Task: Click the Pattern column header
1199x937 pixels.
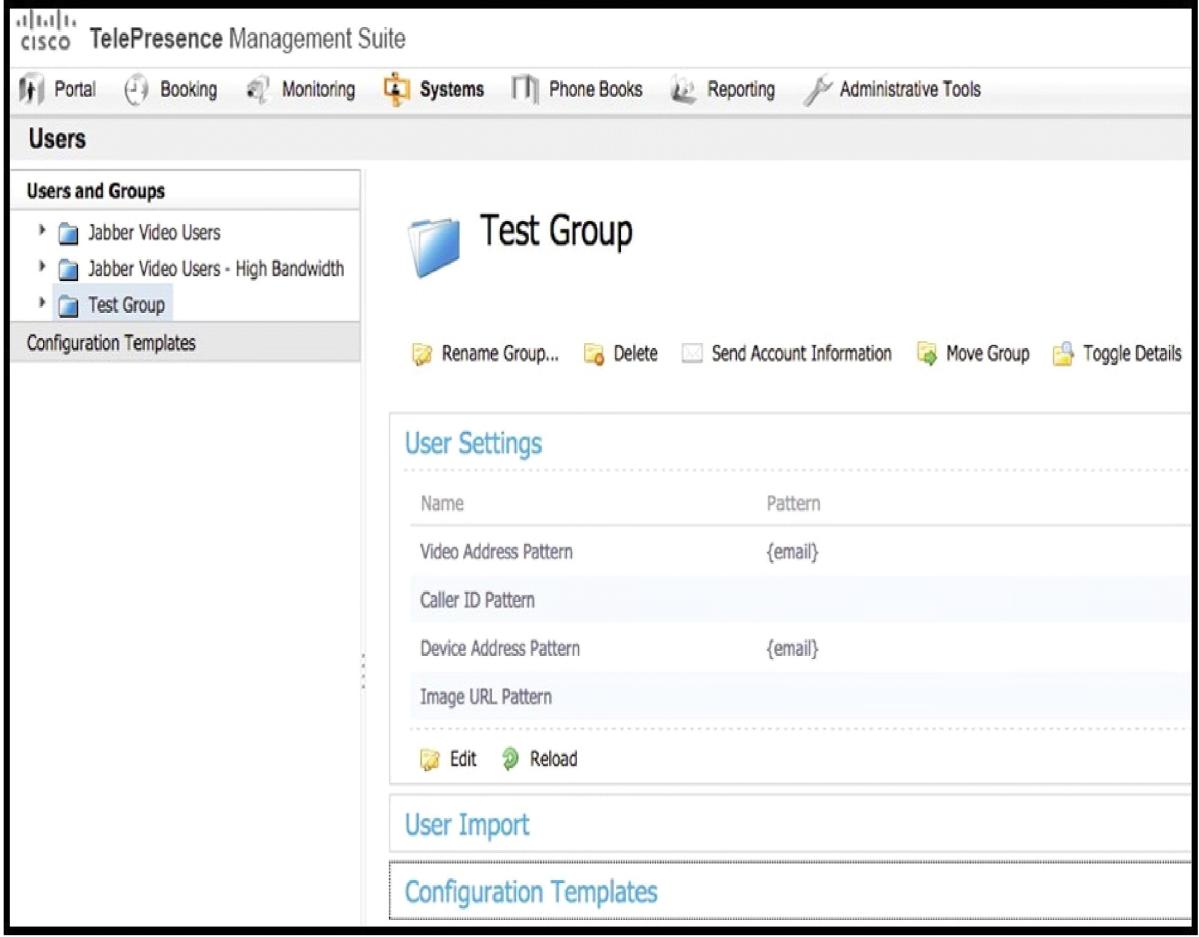Action: tap(793, 503)
